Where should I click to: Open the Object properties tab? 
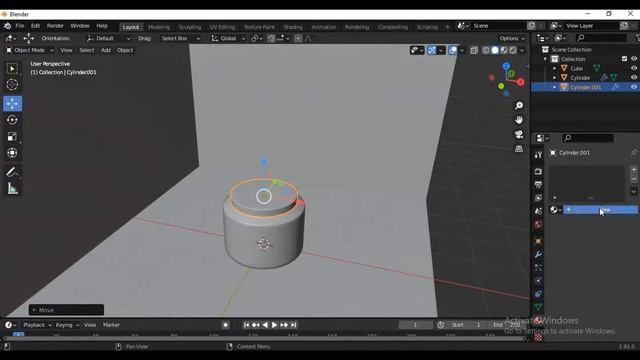(x=538, y=241)
